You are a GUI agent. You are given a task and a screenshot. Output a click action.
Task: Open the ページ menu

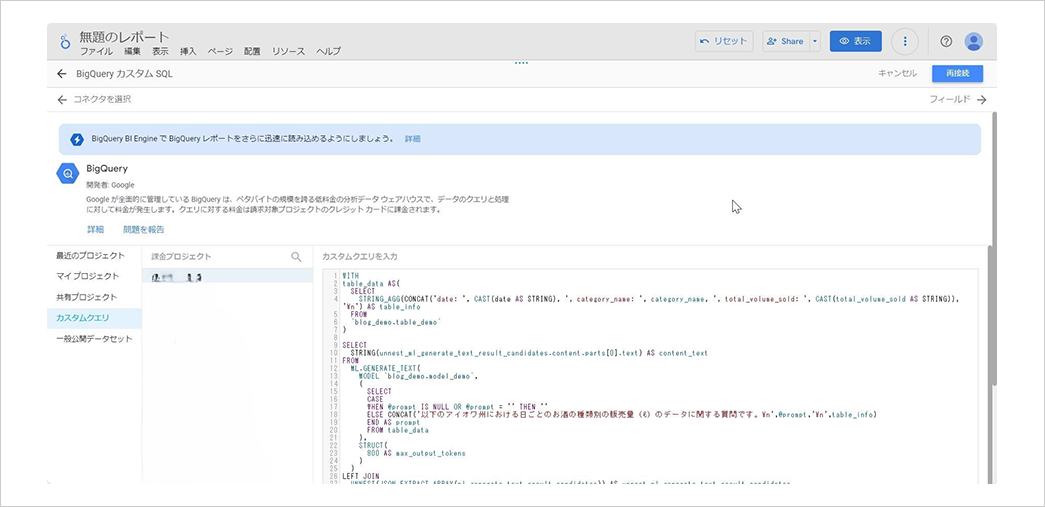click(x=220, y=51)
